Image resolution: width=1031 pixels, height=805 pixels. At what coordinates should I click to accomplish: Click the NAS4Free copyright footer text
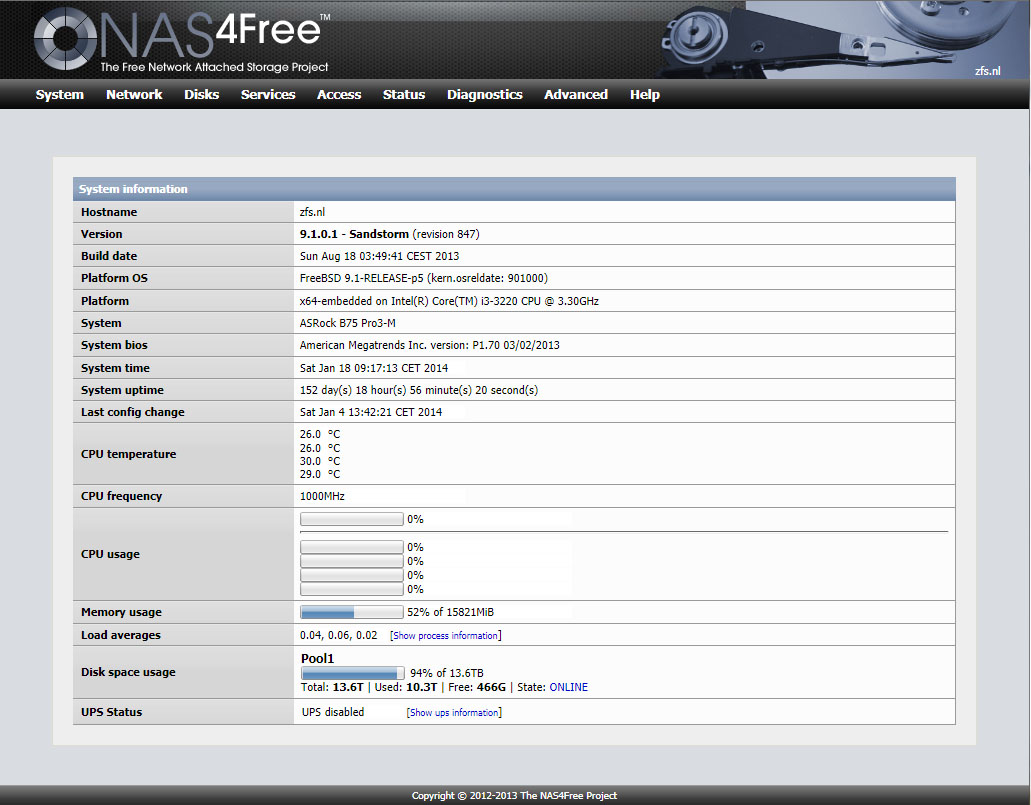[x=514, y=796]
